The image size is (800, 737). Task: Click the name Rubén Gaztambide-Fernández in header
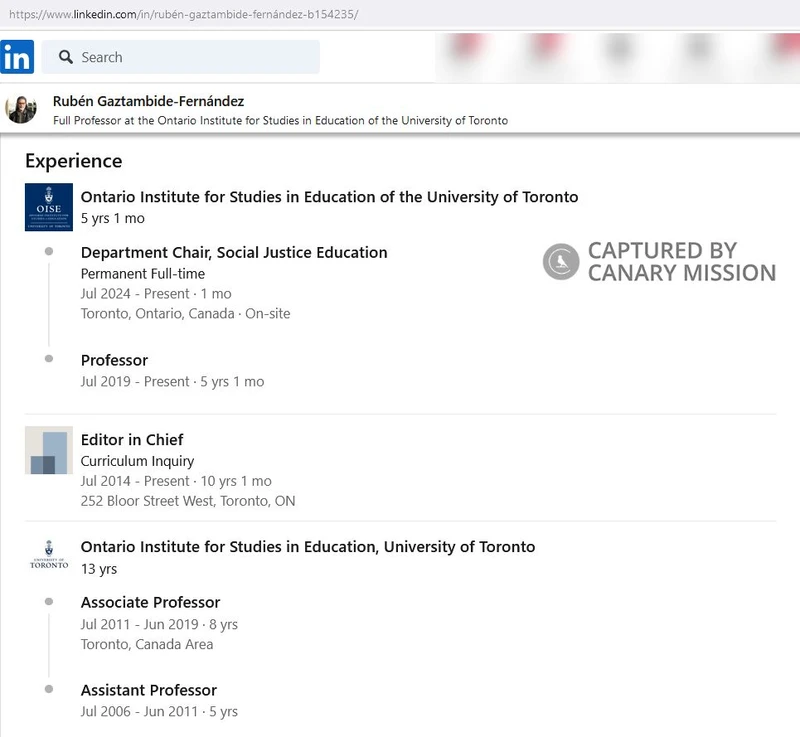point(148,101)
